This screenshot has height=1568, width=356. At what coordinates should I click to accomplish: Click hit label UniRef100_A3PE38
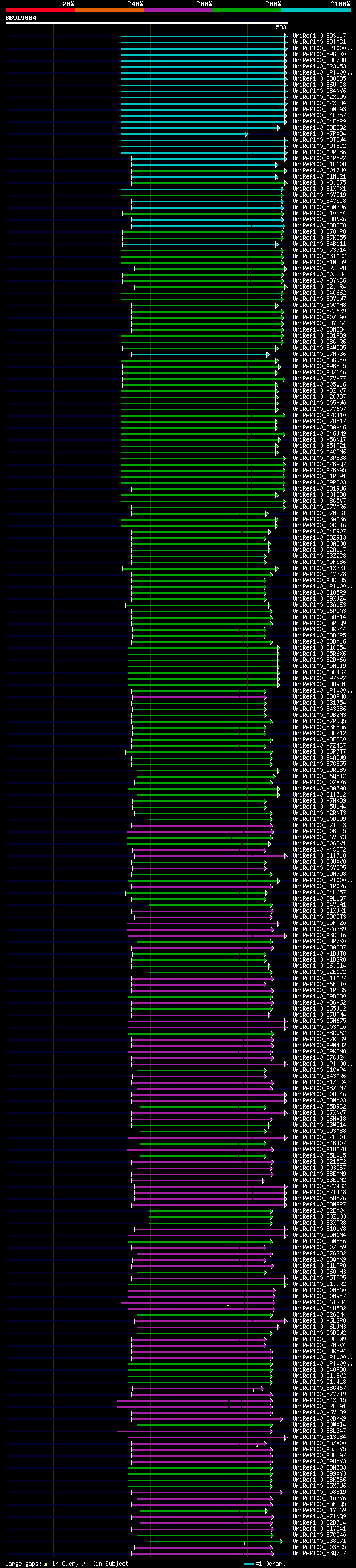[x=319, y=458]
